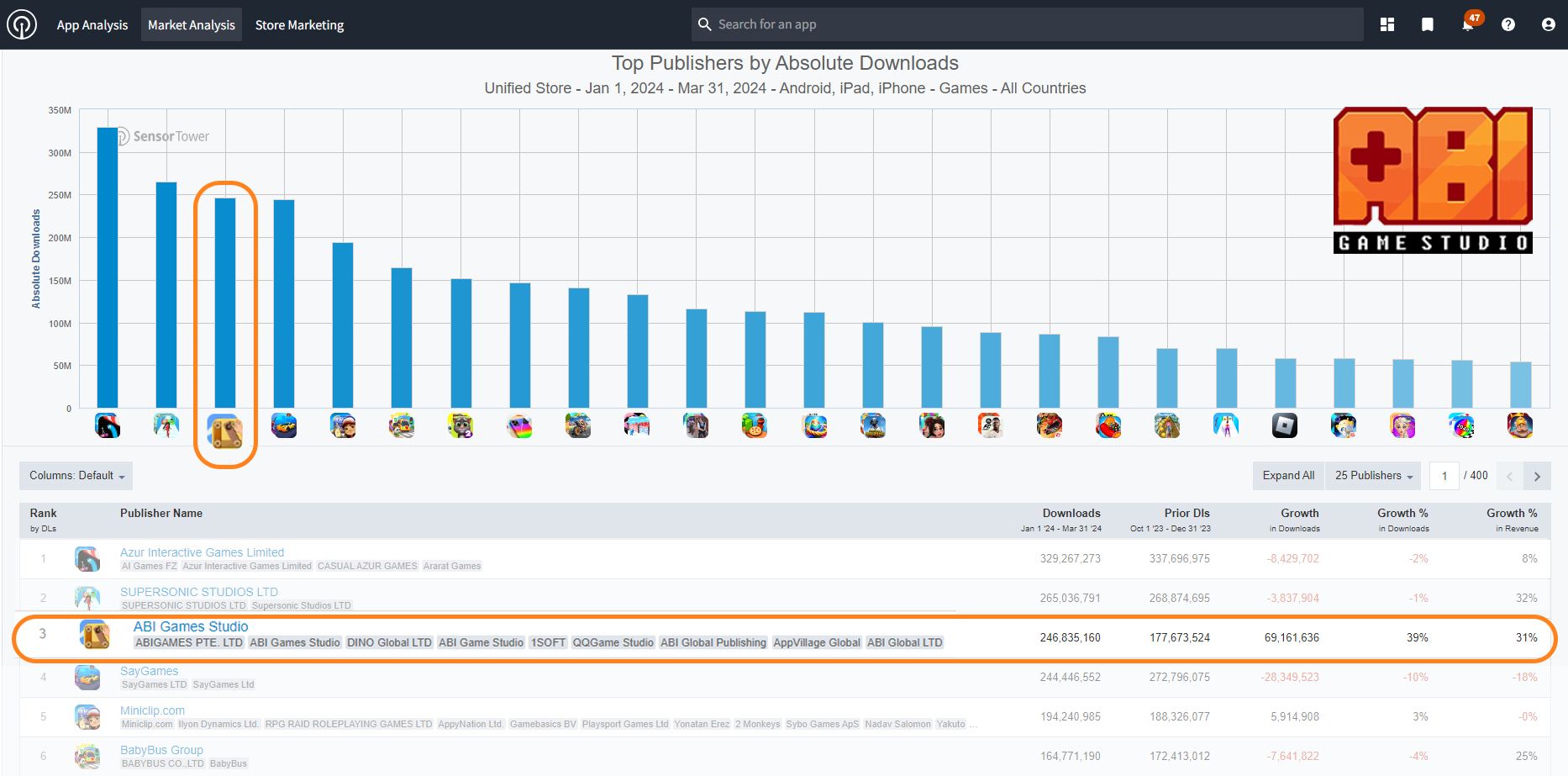The width and height of the screenshot is (1568, 776).
Task: Click the blonde princess icon under chart
Action: (1402, 425)
